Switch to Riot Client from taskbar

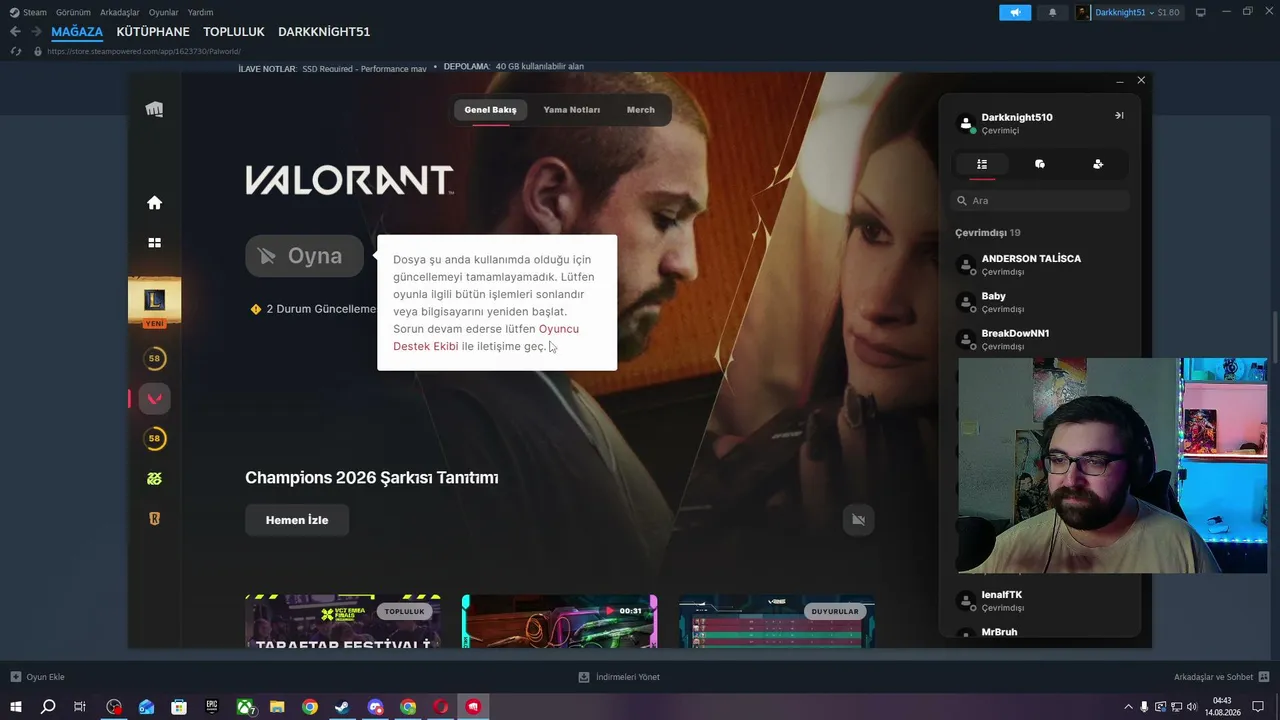473,707
